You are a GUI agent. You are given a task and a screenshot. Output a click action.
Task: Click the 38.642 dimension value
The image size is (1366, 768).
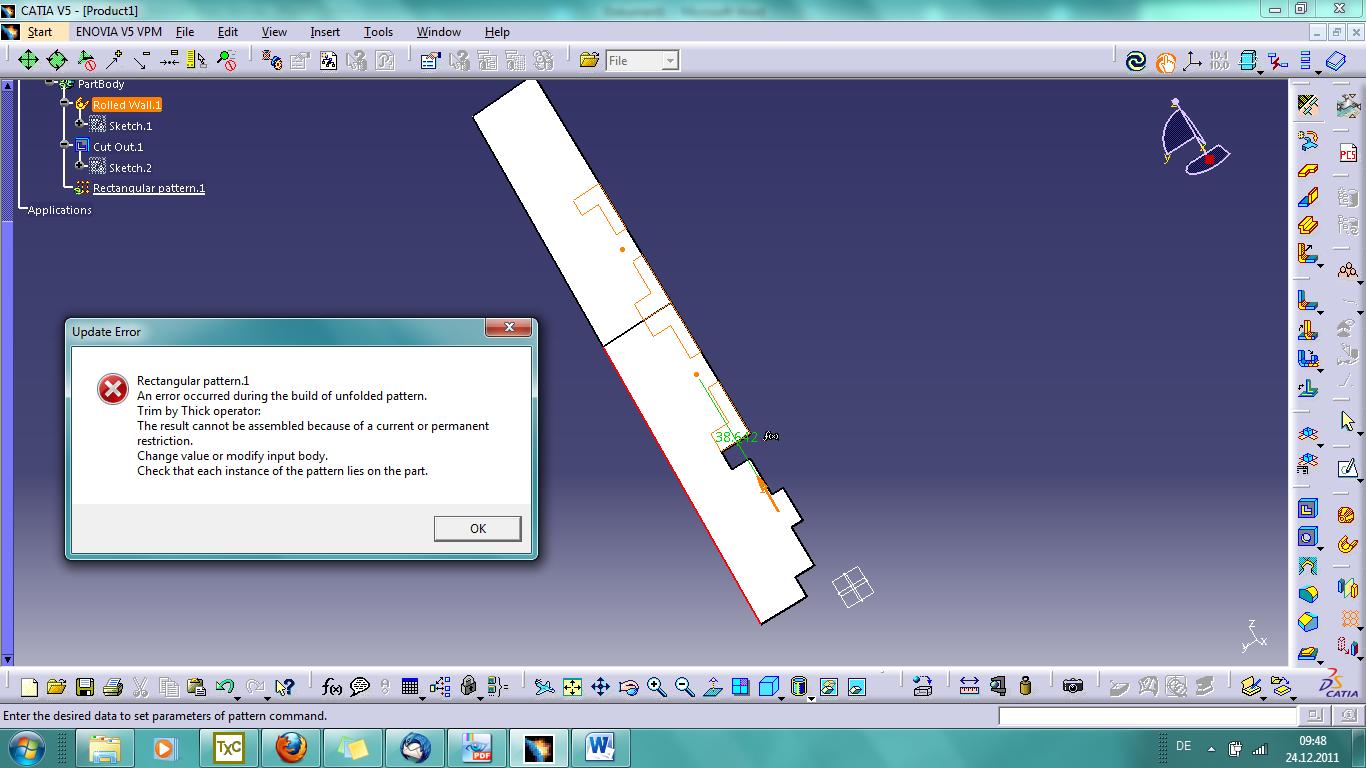[x=735, y=437]
